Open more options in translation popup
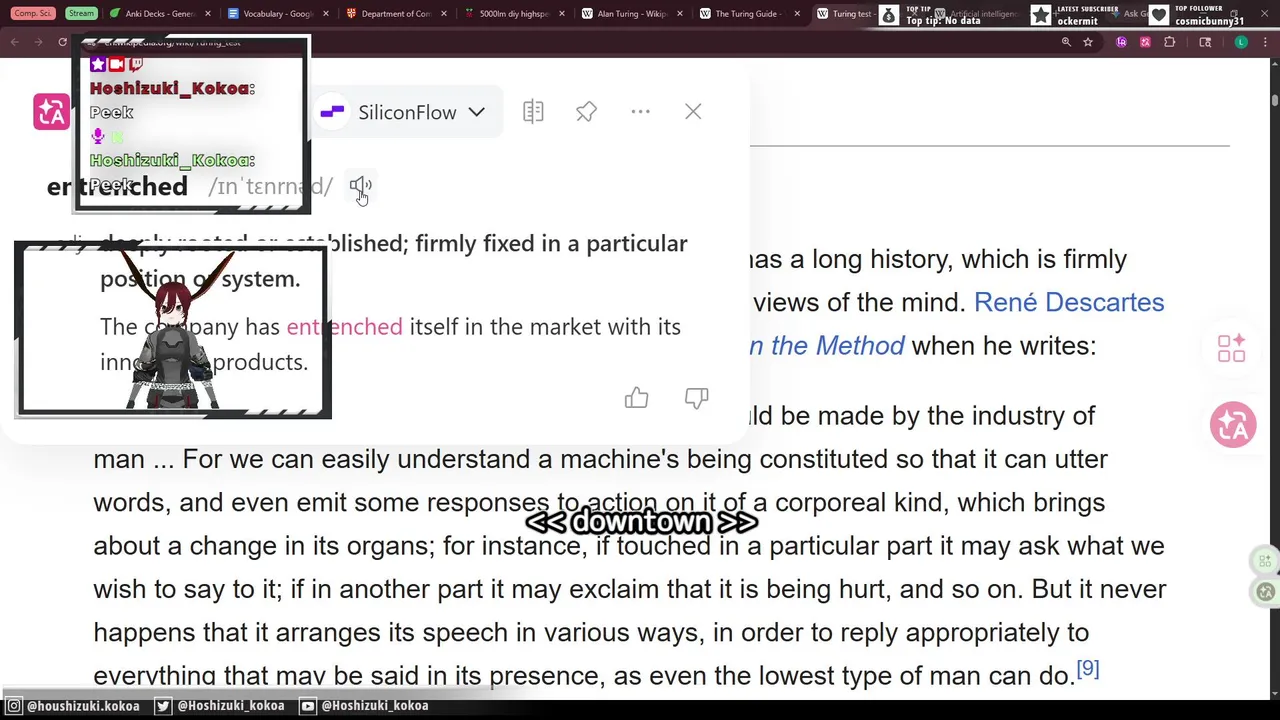Screen dimensions: 1280x720 pos(641,112)
